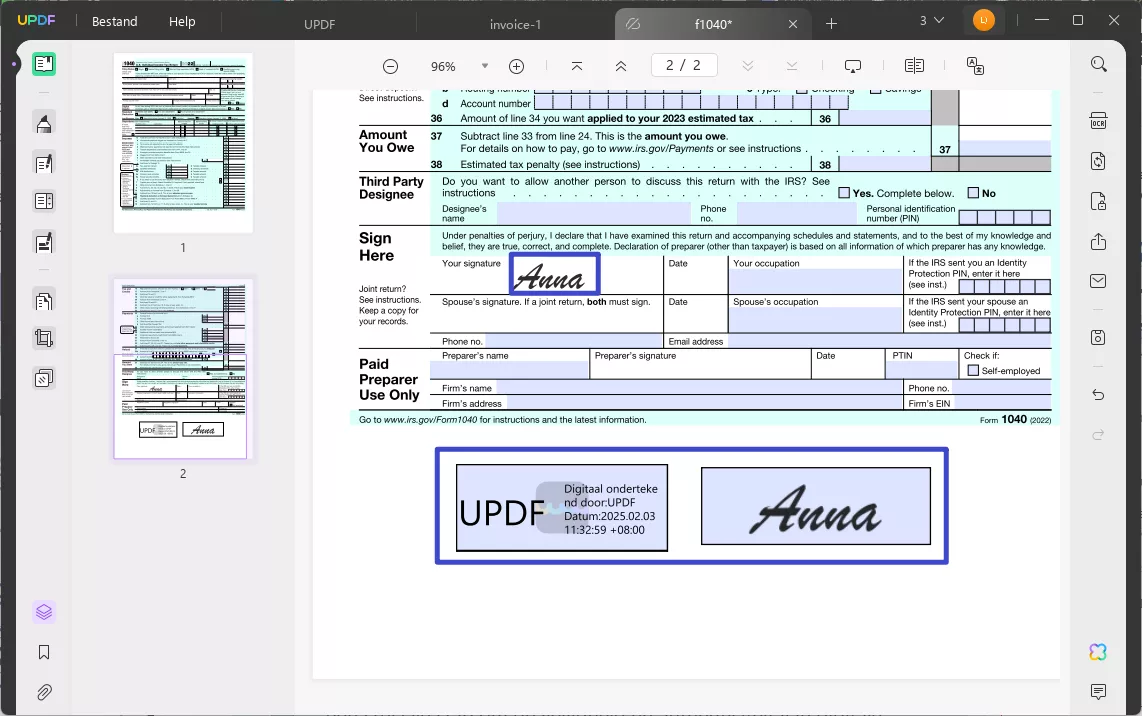This screenshot has height=716, width=1142.
Task: Open the translate tool icon
Action: tap(975, 66)
